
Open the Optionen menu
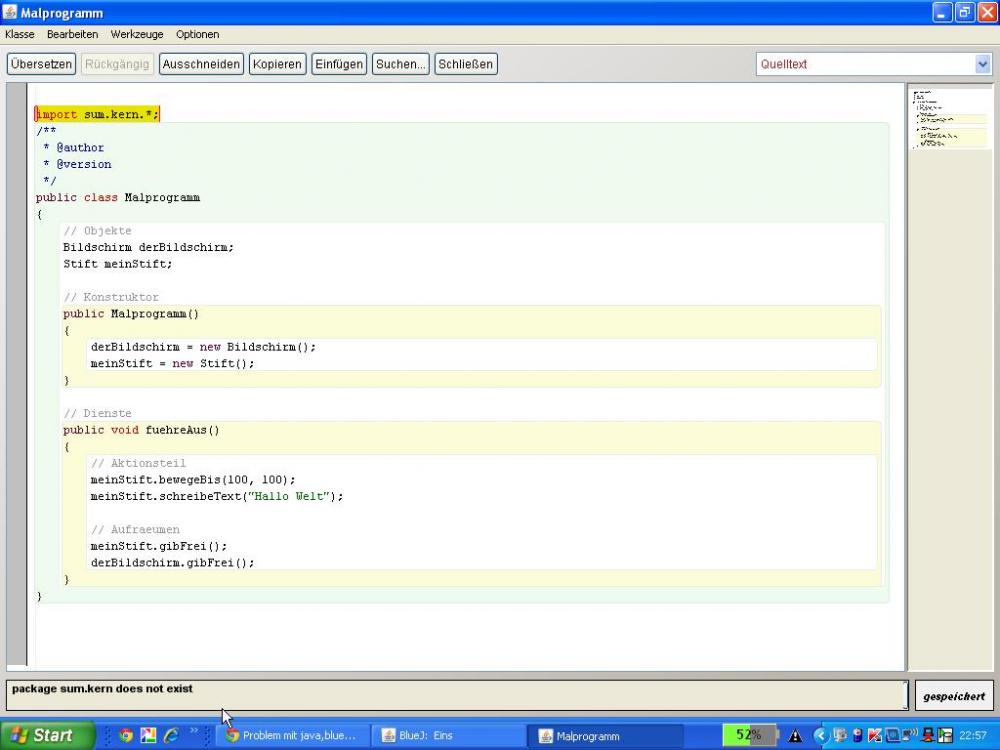pos(197,33)
